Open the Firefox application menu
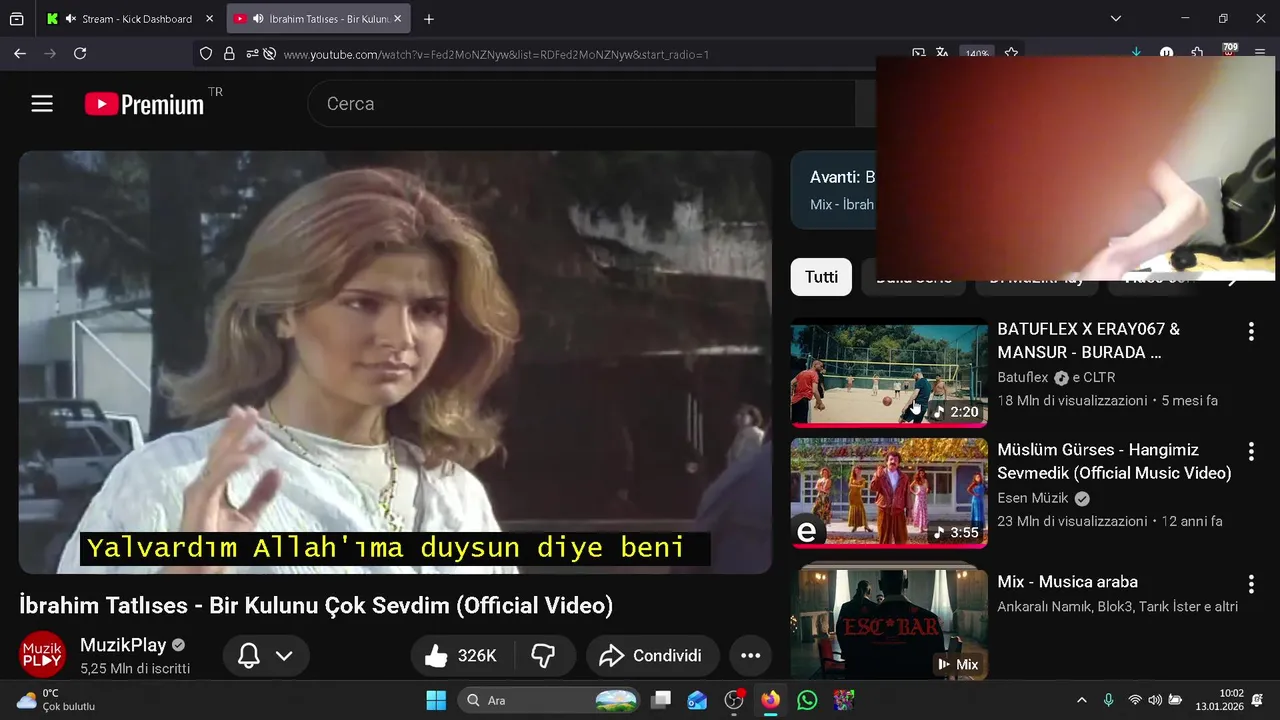The height and width of the screenshot is (720, 1280). [1260, 54]
